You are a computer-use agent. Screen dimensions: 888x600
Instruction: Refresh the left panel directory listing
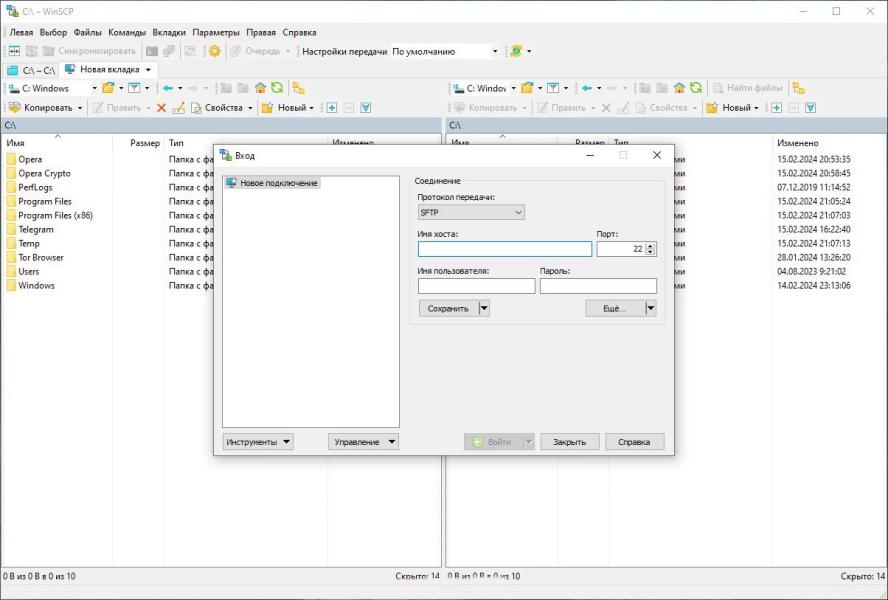[276, 88]
